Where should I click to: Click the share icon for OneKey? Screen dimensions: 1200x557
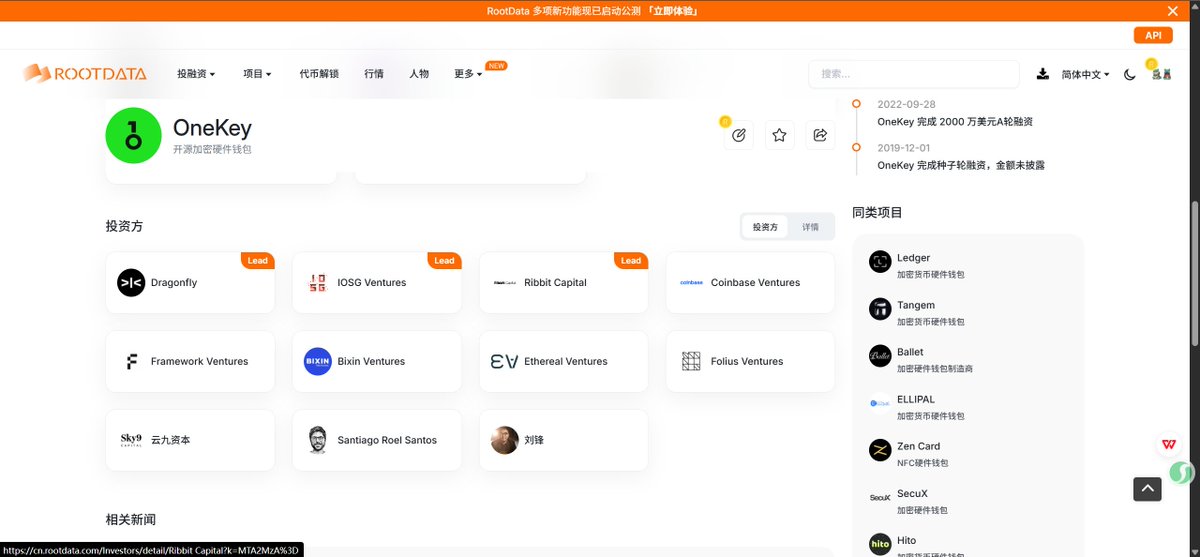(821, 135)
